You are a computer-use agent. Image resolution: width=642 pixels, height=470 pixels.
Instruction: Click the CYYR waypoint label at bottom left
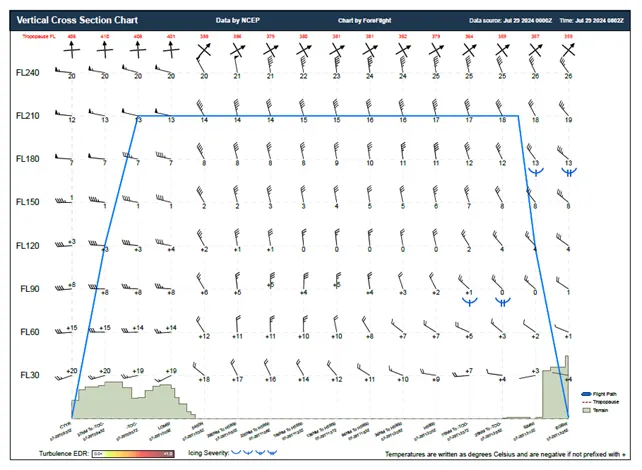pyautogui.click(x=65, y=424)
